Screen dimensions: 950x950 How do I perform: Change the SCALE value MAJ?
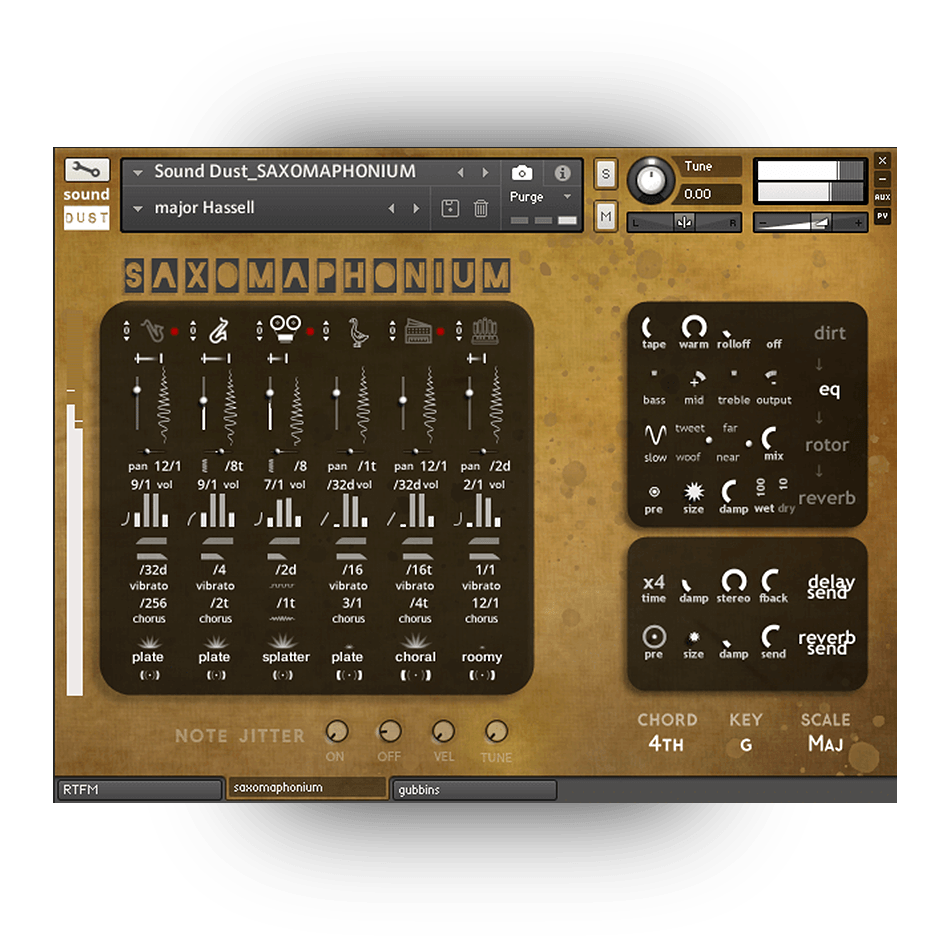coord(825,743)
